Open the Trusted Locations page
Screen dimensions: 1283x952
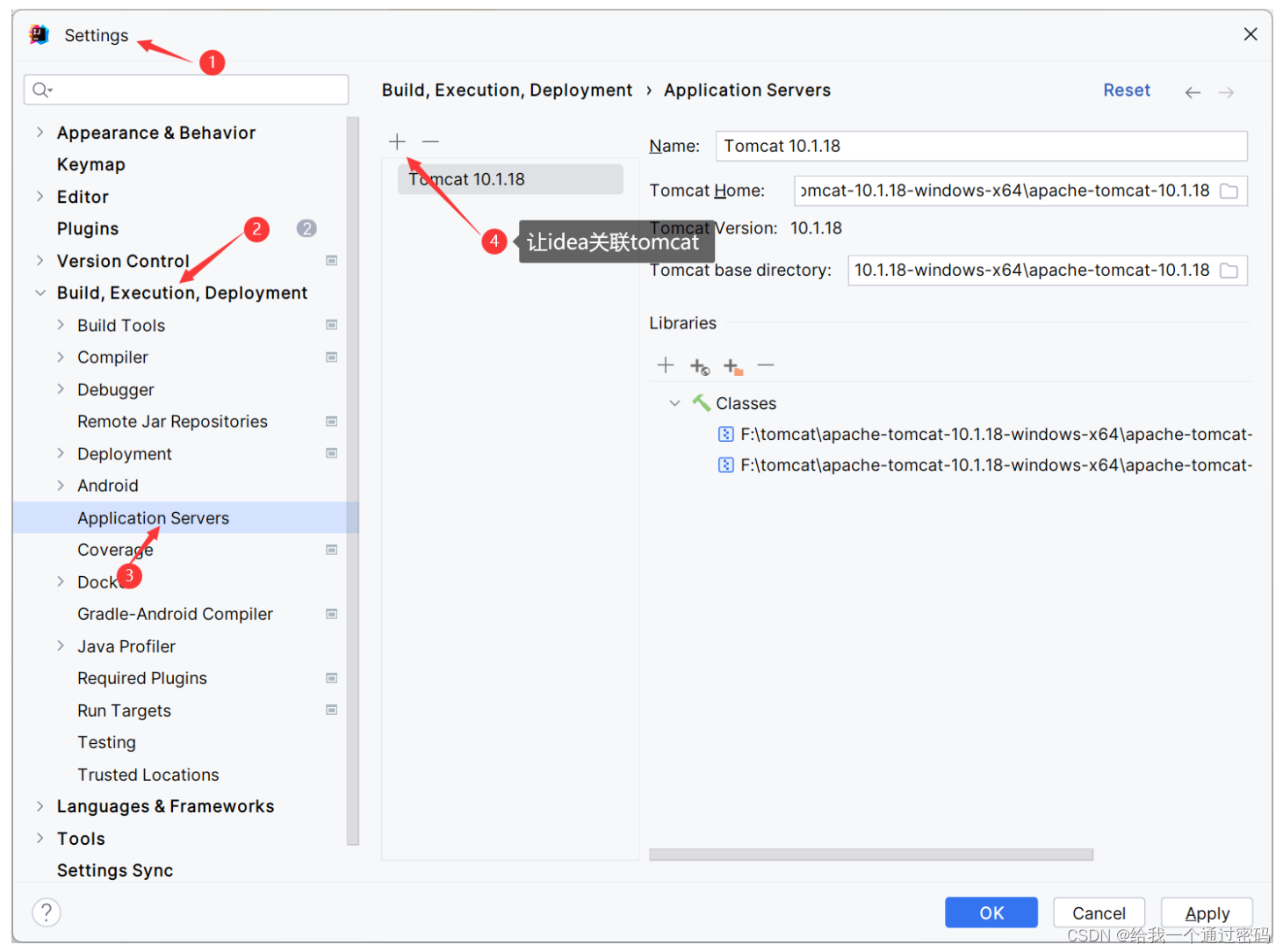[x=148, y=775]
